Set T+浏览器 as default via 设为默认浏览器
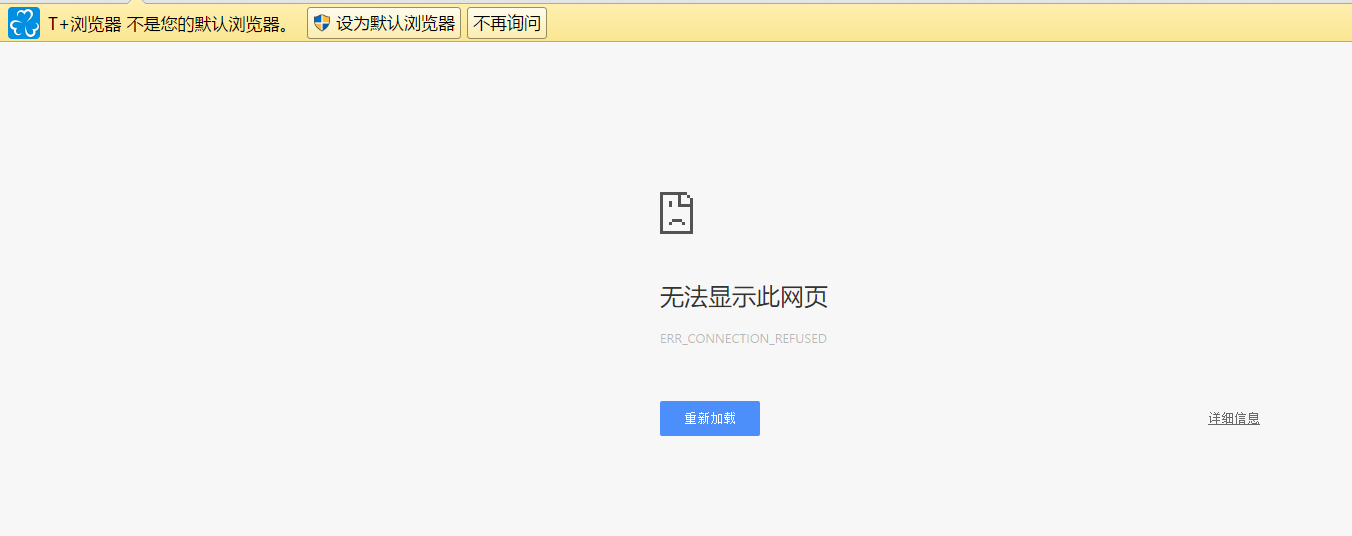 point(384,23)
